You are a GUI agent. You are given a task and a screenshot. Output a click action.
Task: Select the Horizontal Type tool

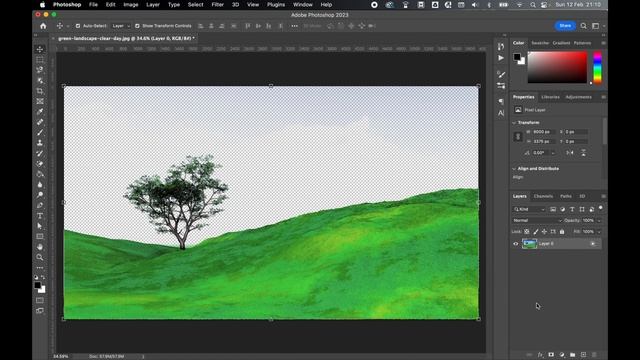click(x=40, y=216)
